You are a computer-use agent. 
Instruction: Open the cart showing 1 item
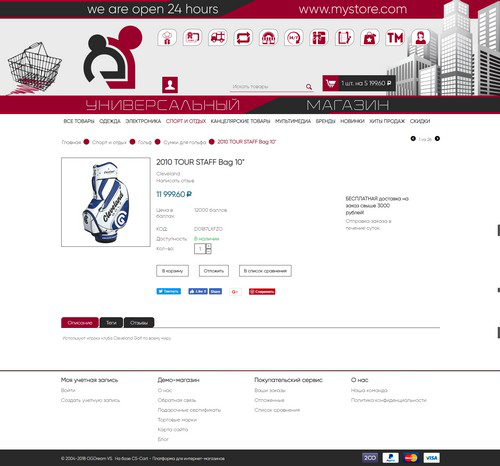point(359,83)
